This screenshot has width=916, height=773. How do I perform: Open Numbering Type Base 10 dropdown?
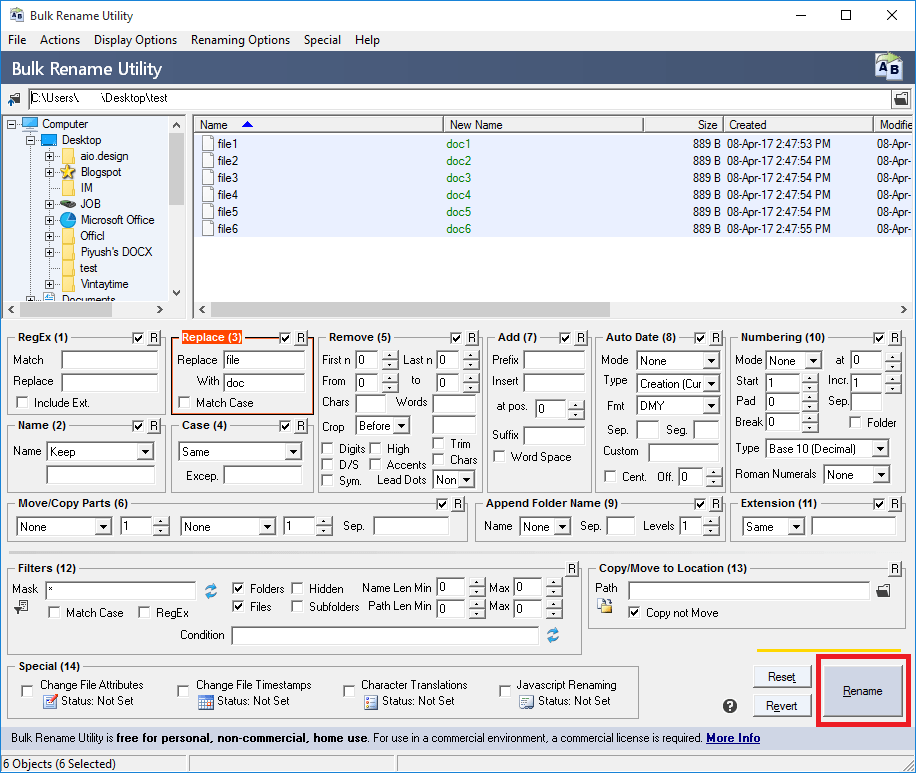coord(880,449)
